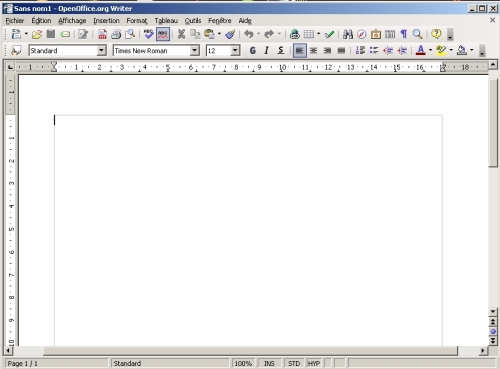
Task: Open Undo history dropdown arrow
Action: point(258,34)
